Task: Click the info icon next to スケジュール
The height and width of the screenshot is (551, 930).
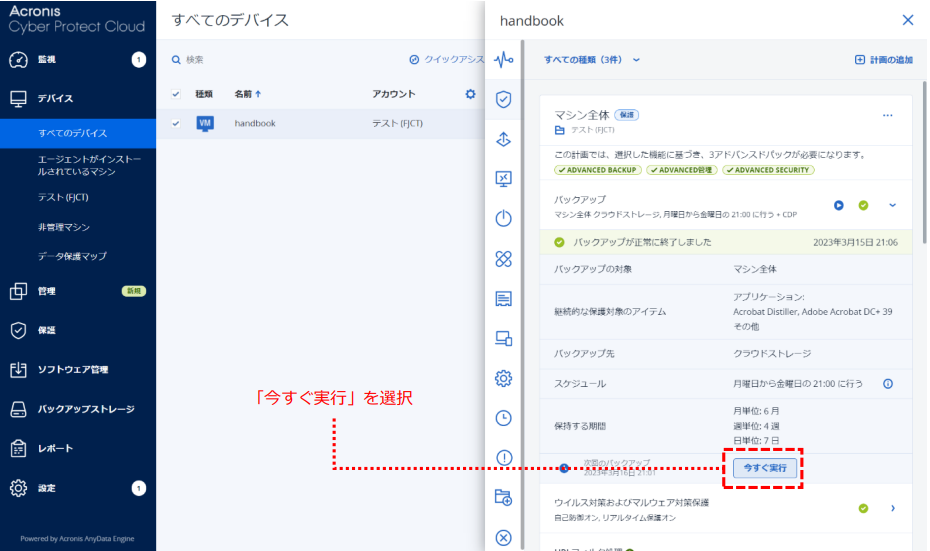Action: (887, 384)
